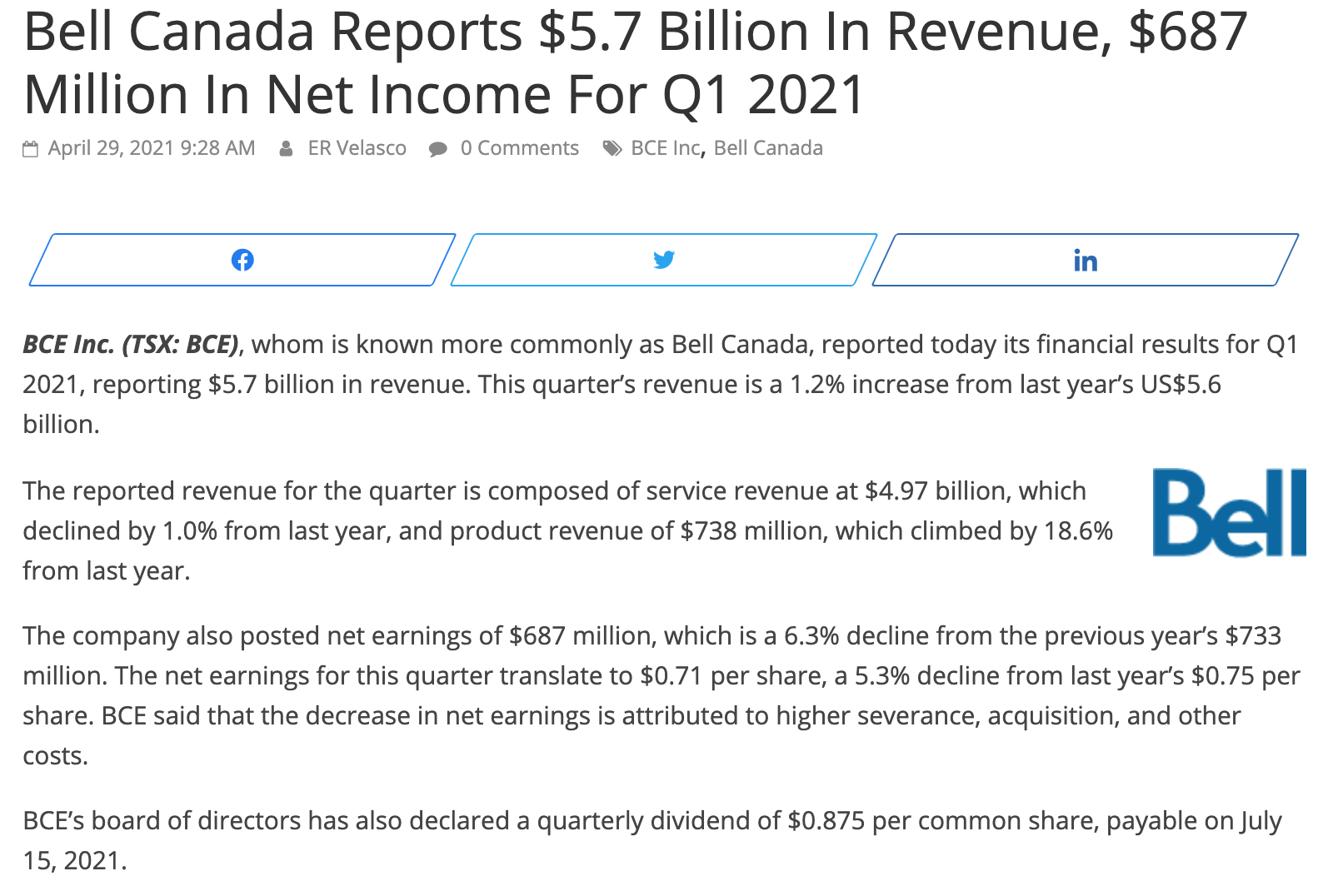Click the word costs ending the third paragraph

click(x=55, y=756)
